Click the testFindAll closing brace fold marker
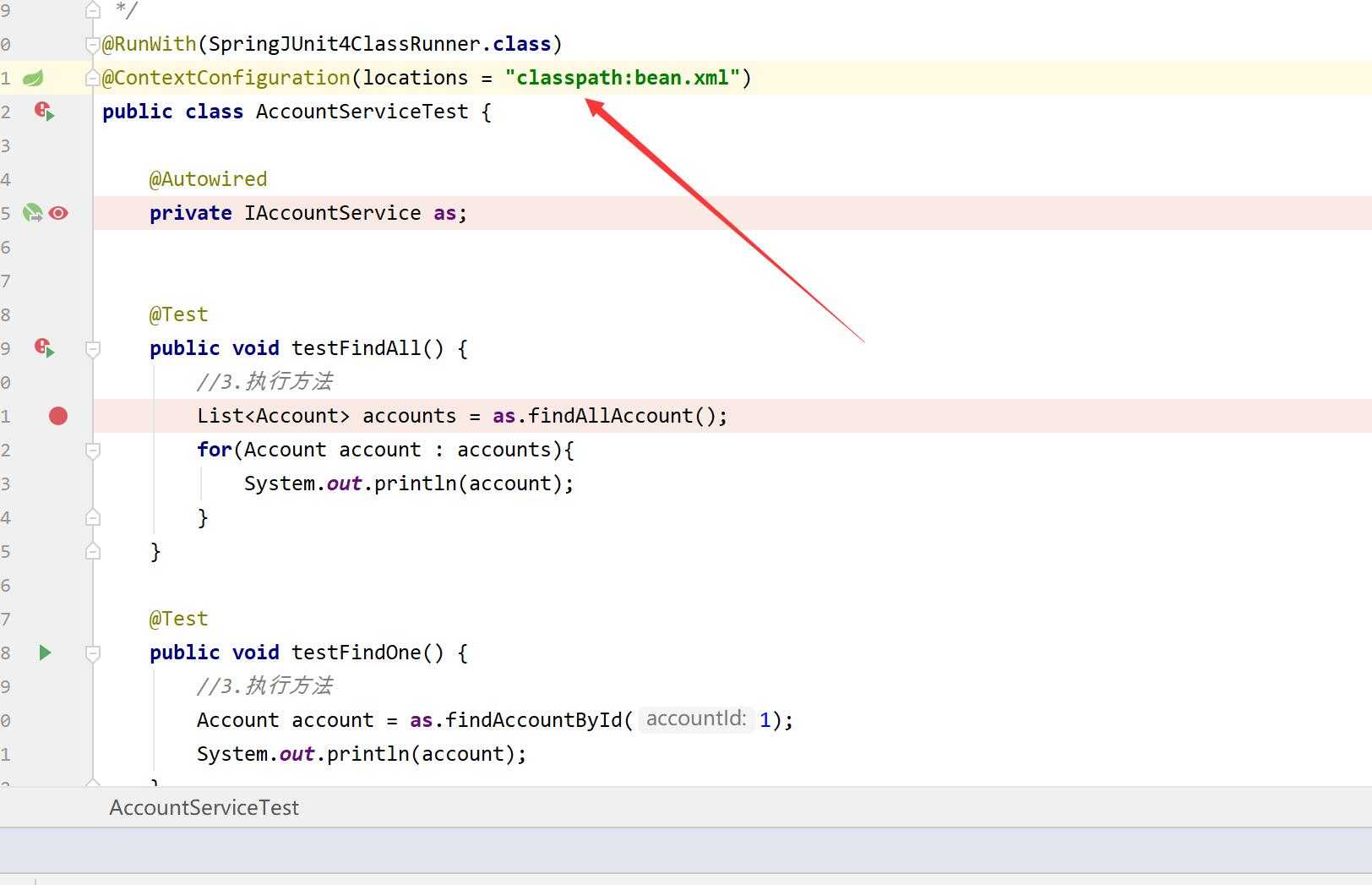This screenshot has height=885, width=1372. (93, 551)
